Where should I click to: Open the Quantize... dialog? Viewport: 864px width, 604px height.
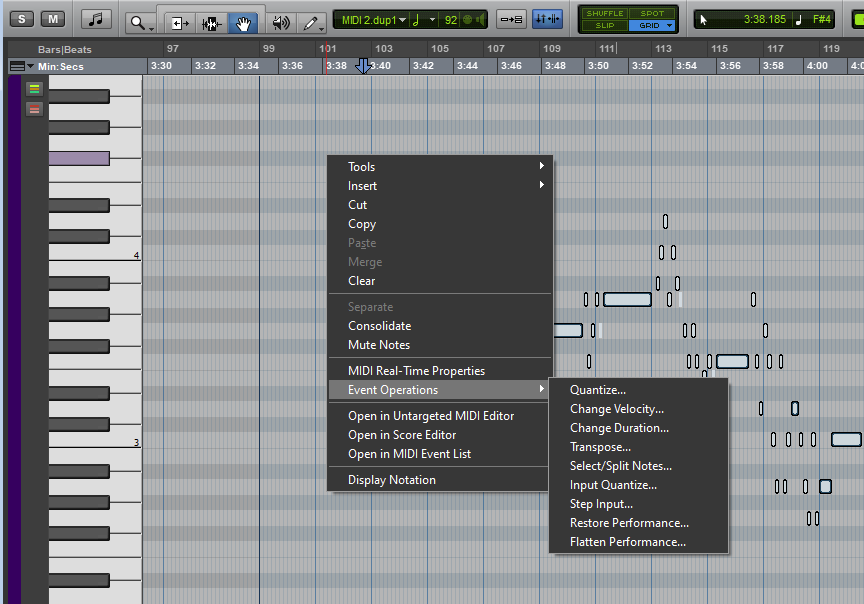639,390
